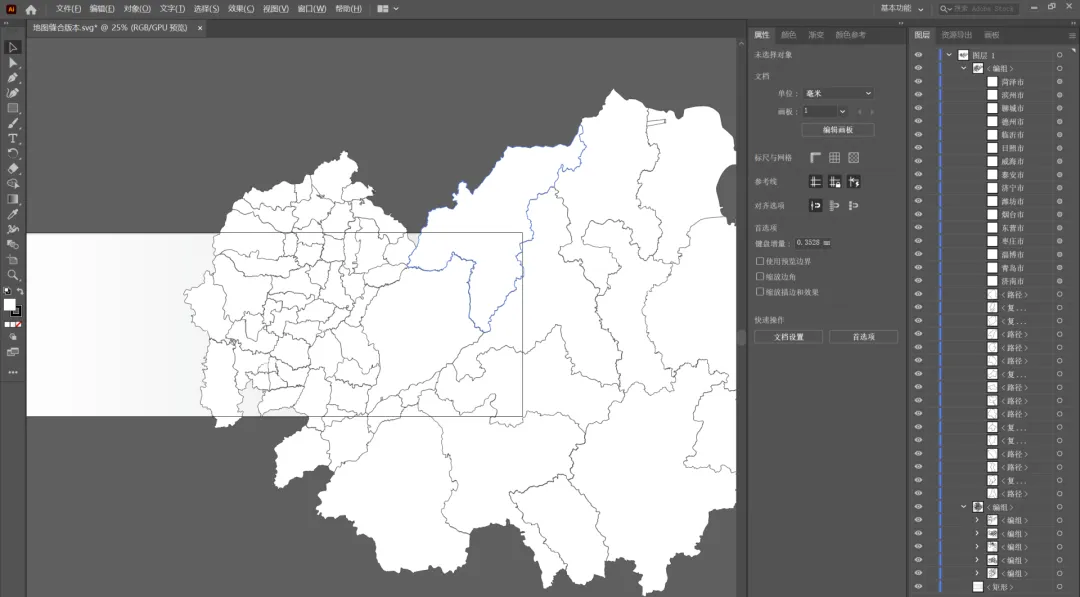Click the 编辑画板 button
This screenshot has width=1080, height=597.
click(838, 129)
